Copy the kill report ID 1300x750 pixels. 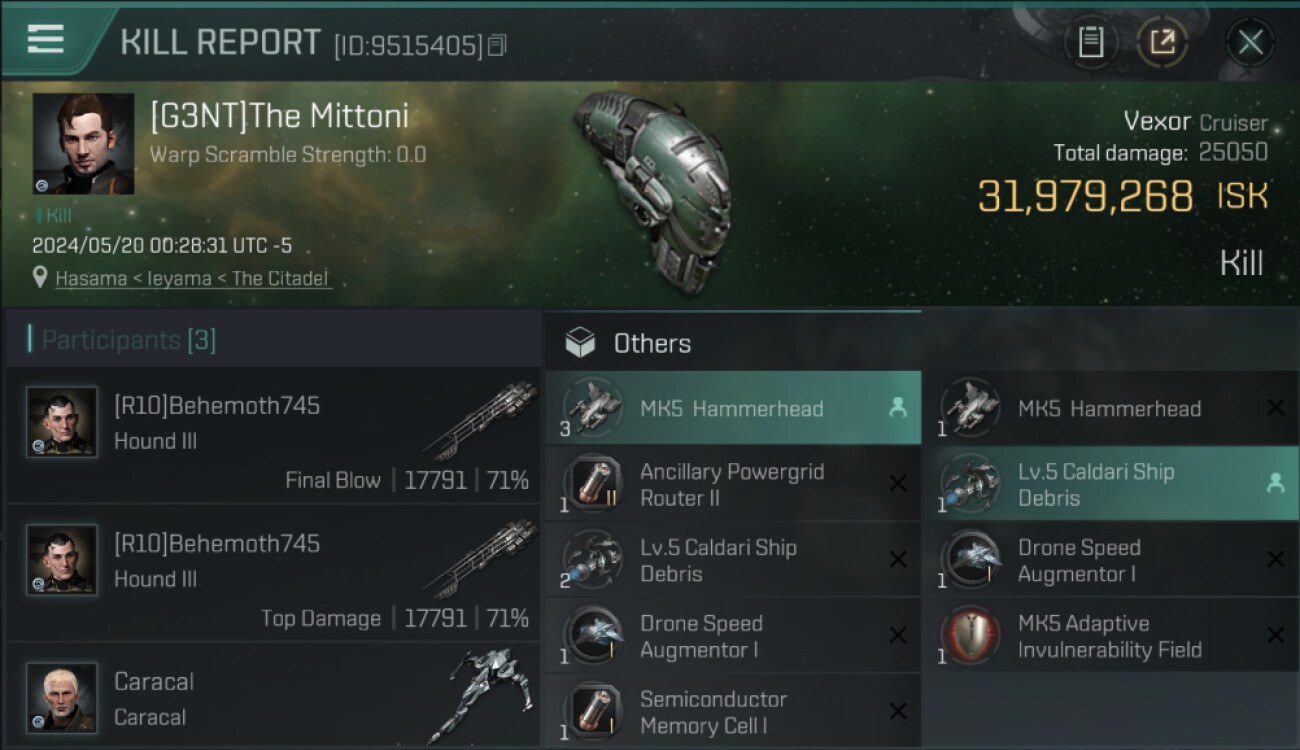(498, 46)
